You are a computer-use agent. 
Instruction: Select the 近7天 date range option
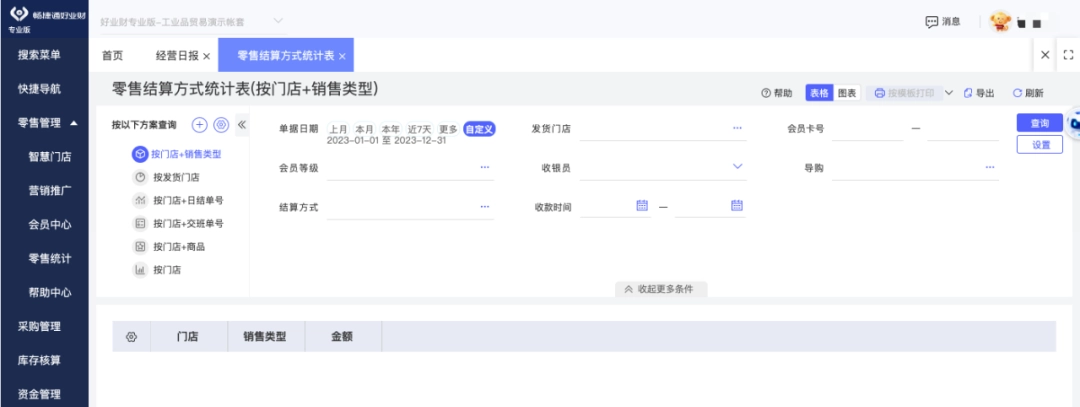[419, 129]
